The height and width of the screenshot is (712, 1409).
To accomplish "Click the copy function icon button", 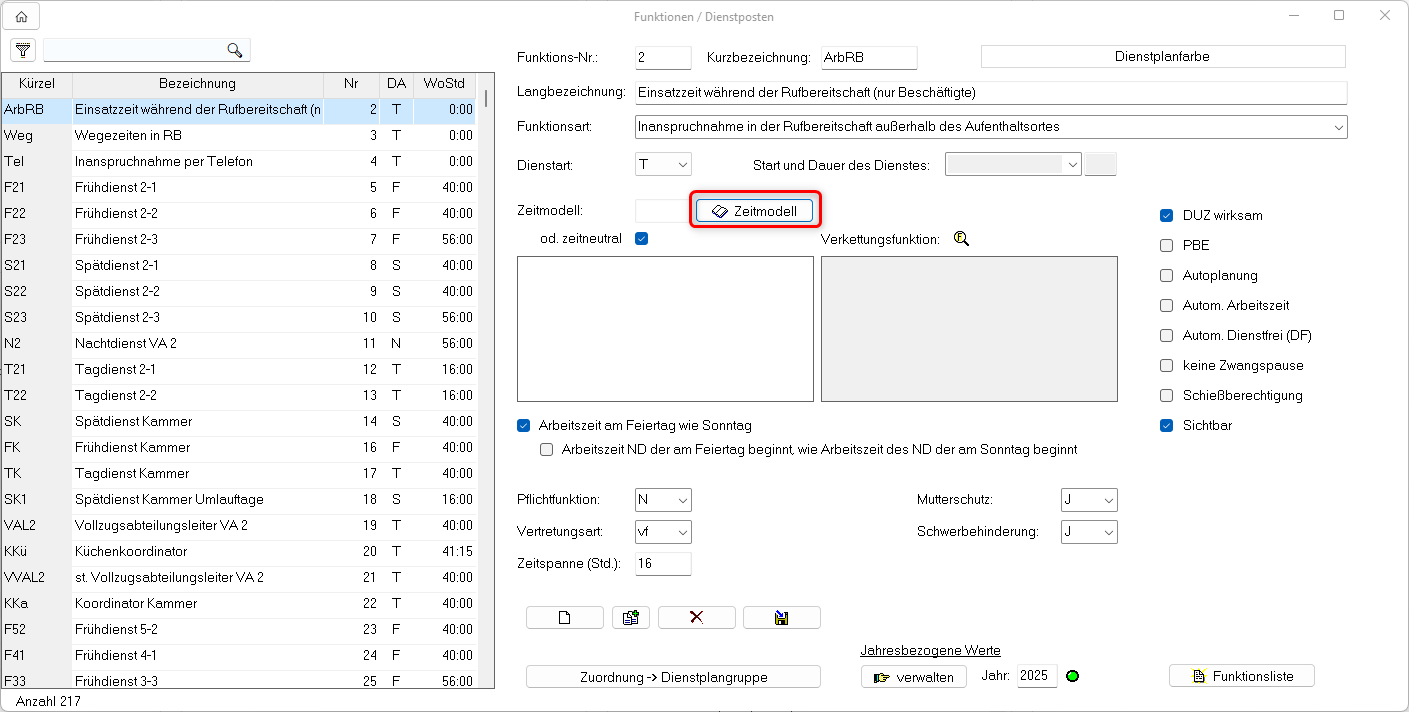I will click(630, 618).
